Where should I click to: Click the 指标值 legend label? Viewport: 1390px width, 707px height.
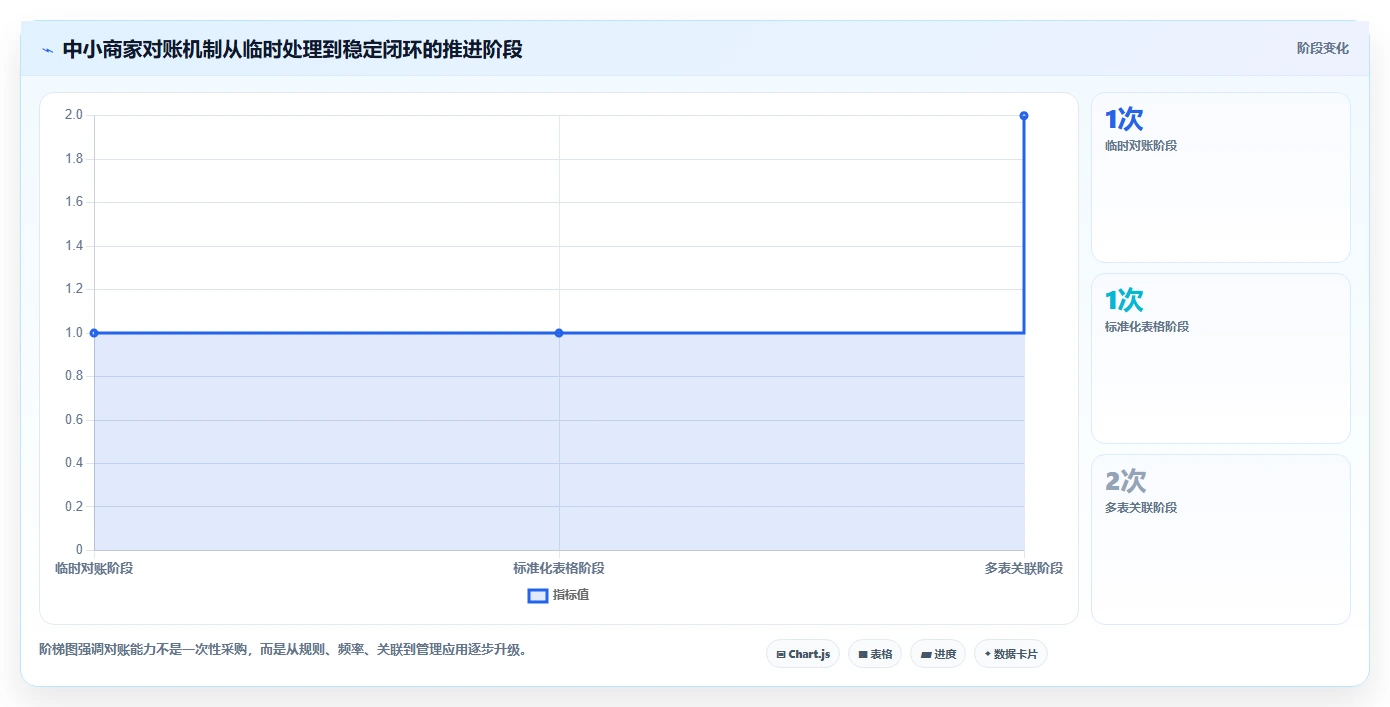[571, 595]
